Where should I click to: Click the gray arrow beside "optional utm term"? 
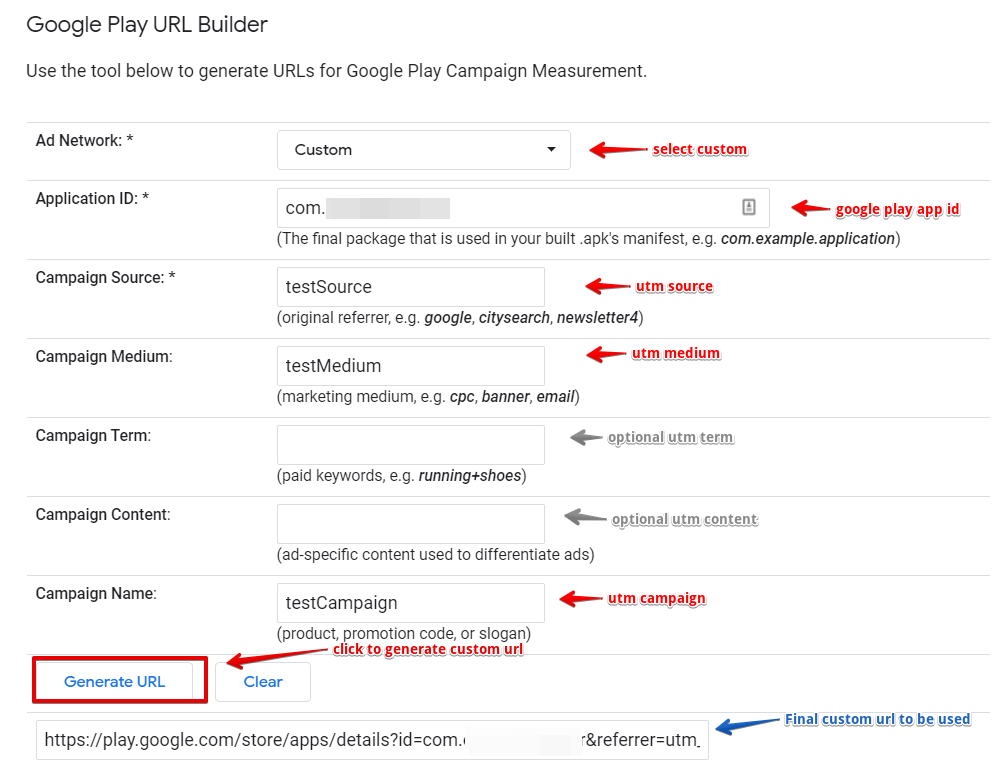tap(587, 437)
